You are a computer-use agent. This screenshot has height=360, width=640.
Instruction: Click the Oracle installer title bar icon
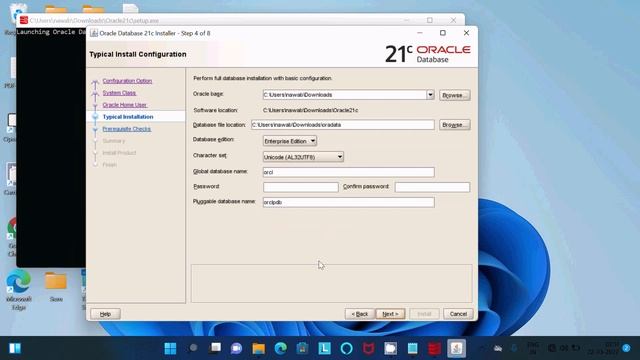point(94,33)
